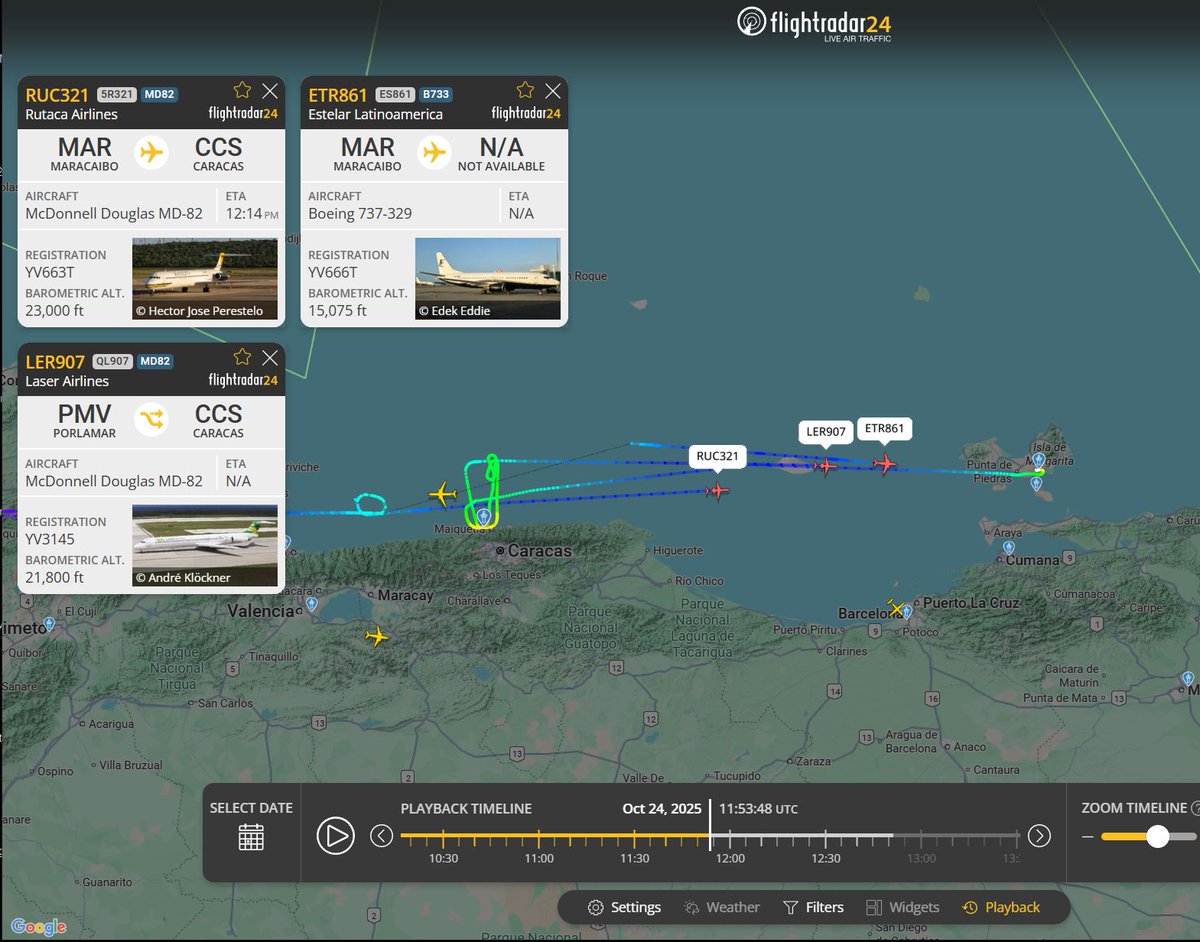Click yellow aircraft near Barcelona

click(x=896, y=608)
